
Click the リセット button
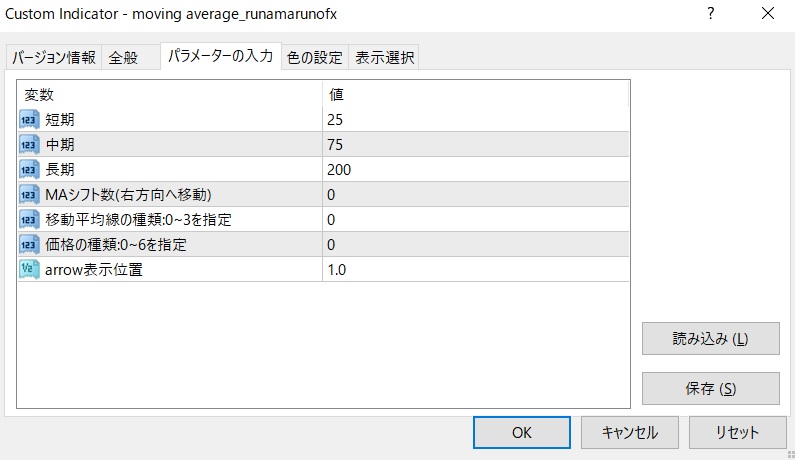click(737, 432)
